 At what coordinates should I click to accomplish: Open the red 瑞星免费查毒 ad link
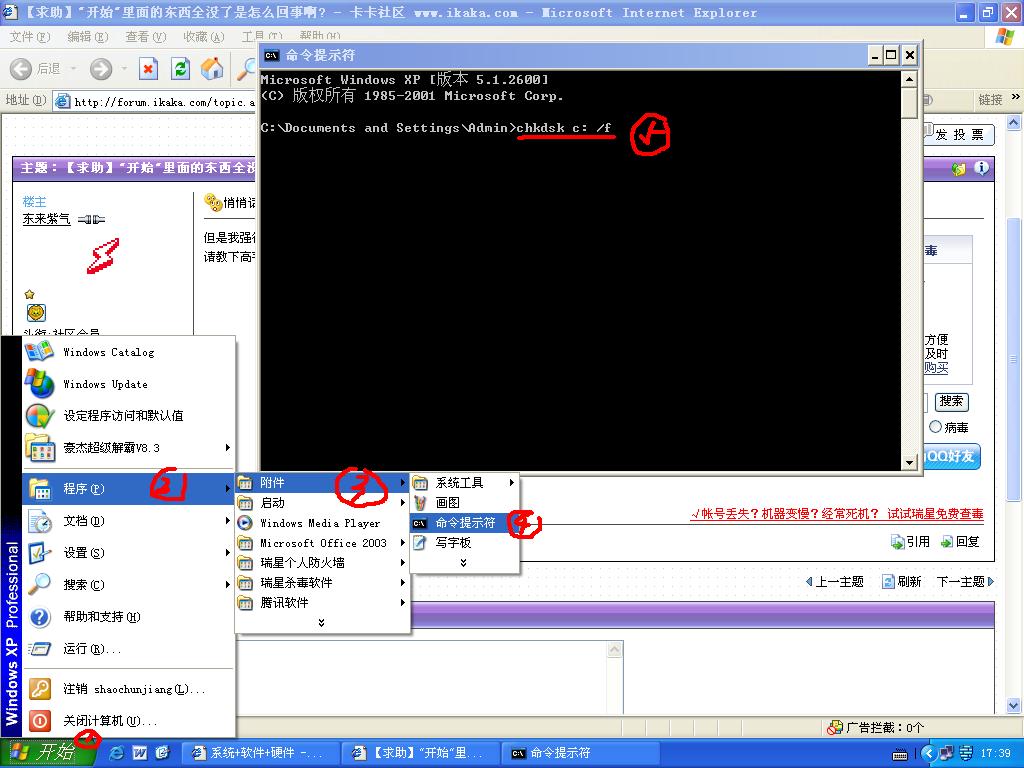point(837,514)
